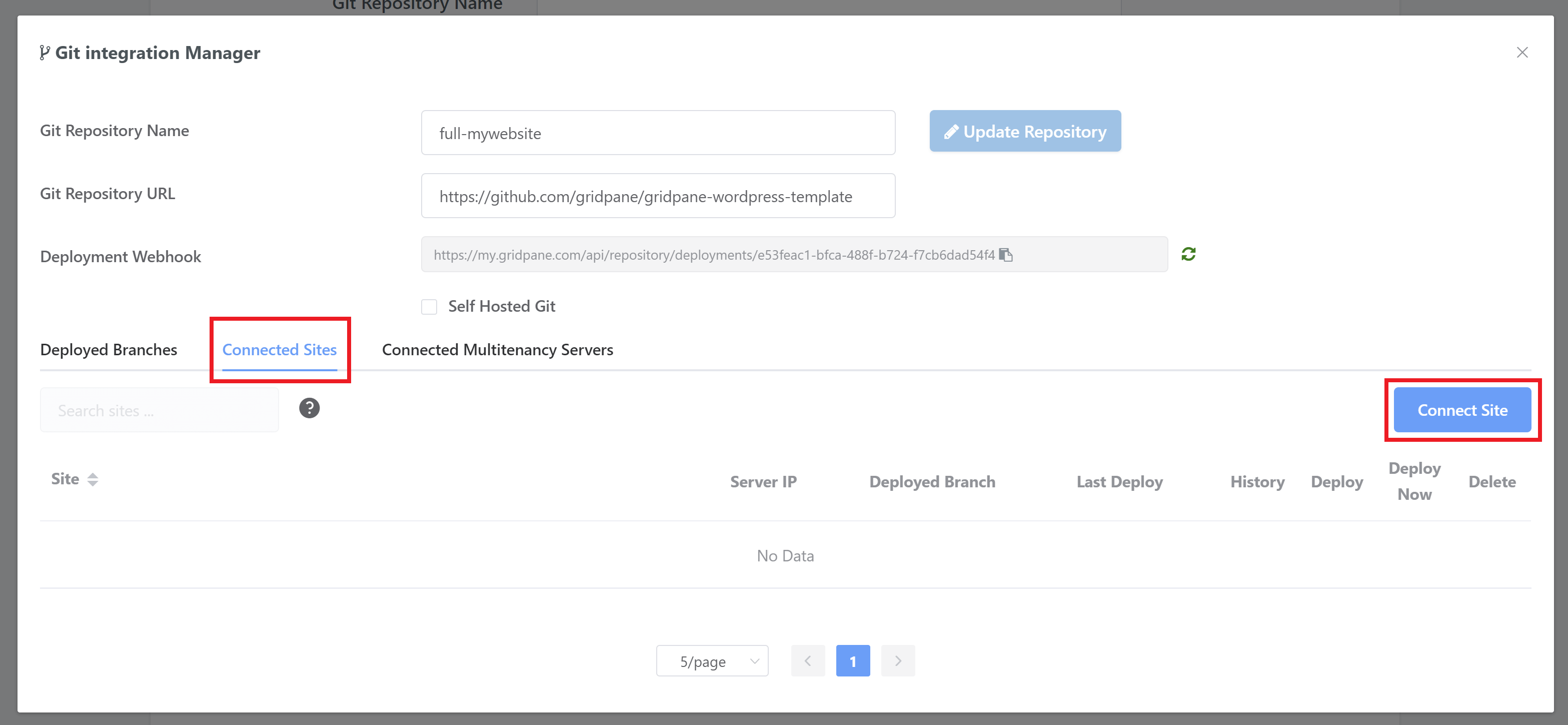Switch to the Deployed Branches tab
1568x725 pixels.
click(109, 350)
